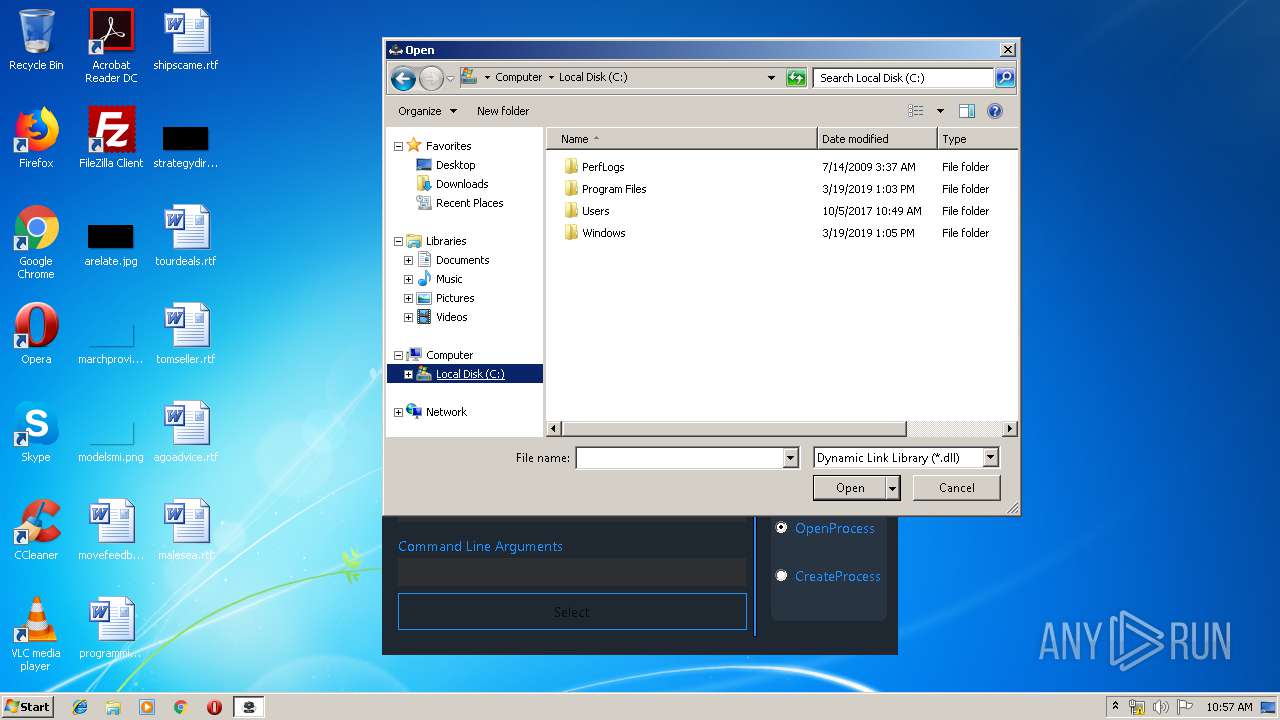Sort by the Name column header
This screenshot has height=720, width=1280.
pyautogui.click(x=682, y=139)
